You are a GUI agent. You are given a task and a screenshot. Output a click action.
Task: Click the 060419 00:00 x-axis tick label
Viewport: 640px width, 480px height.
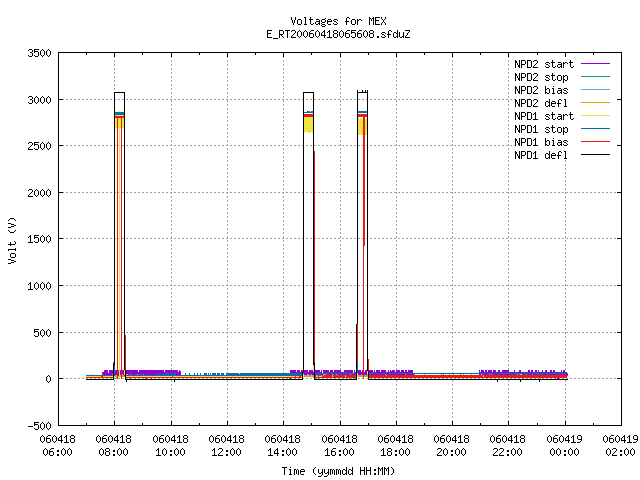click(x=564, y=446)
